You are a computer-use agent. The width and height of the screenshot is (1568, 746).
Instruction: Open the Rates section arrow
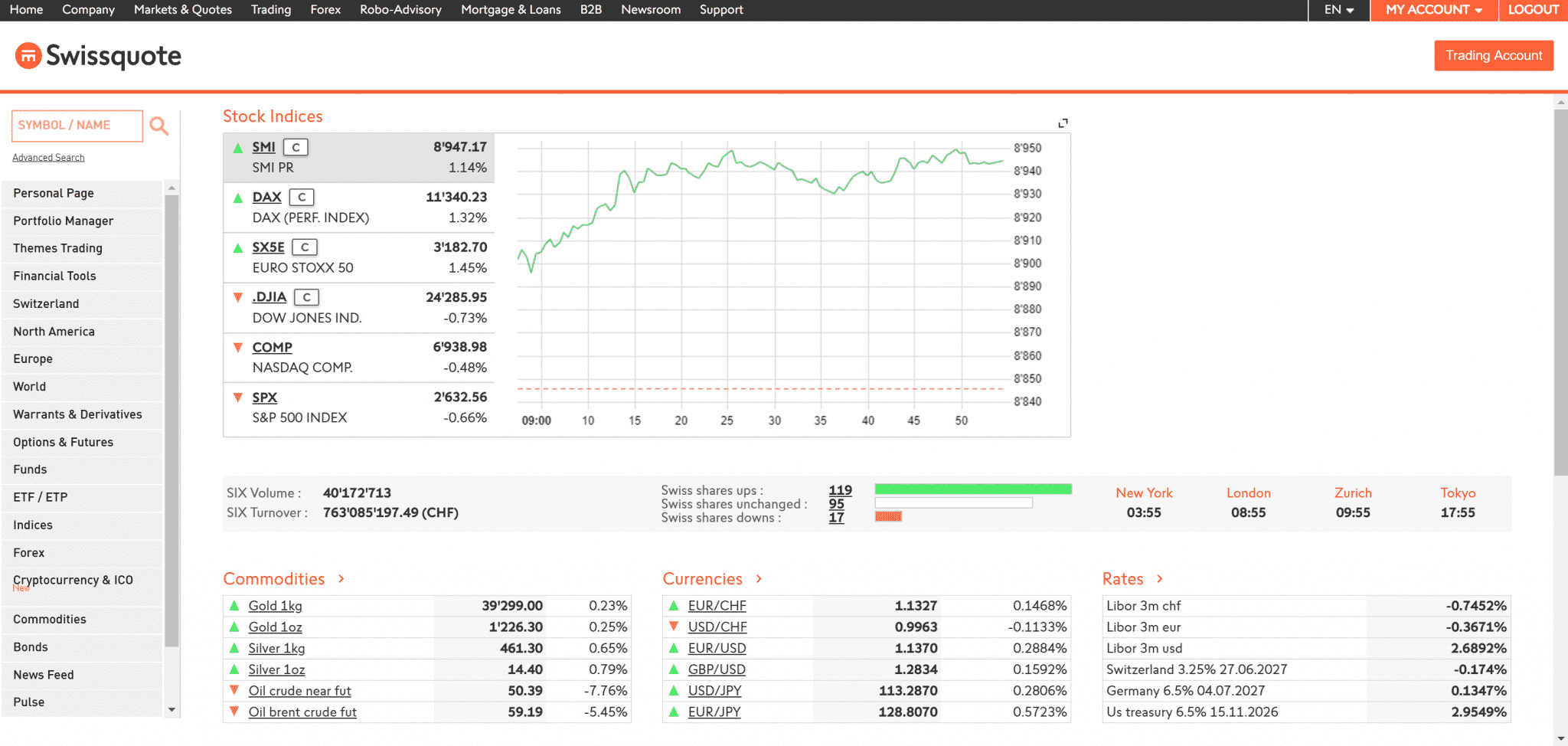click(1160, 579)
